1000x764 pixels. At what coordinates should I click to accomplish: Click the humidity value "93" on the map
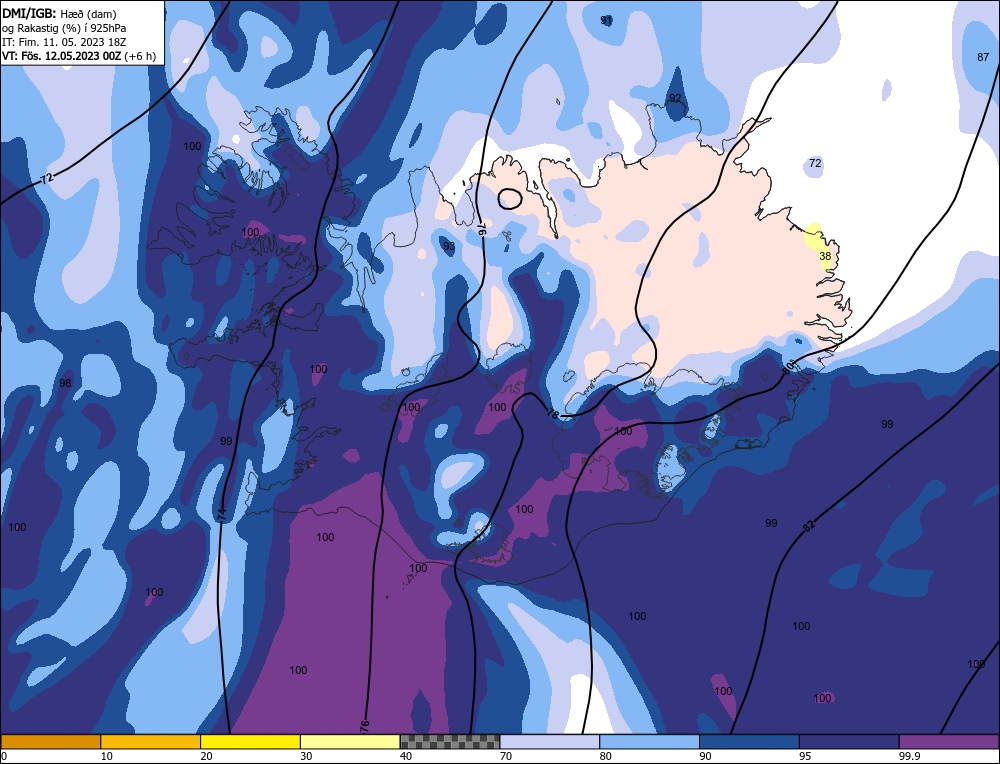tap(449, 246)
